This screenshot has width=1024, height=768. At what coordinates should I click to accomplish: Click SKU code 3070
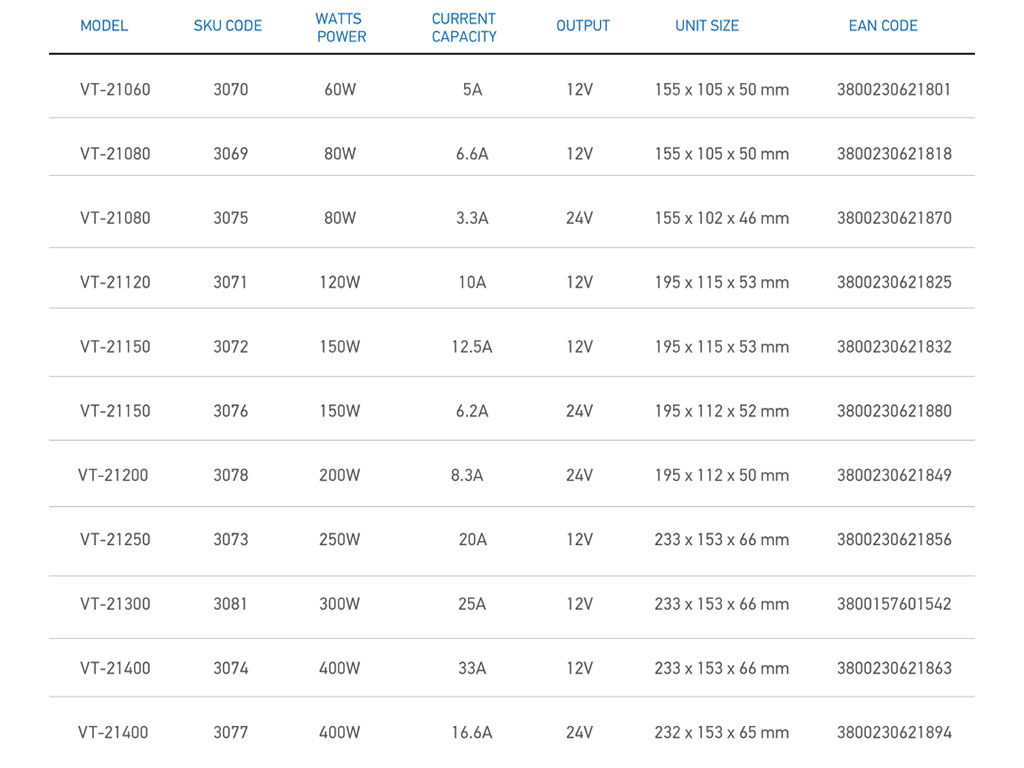(231, 89)
